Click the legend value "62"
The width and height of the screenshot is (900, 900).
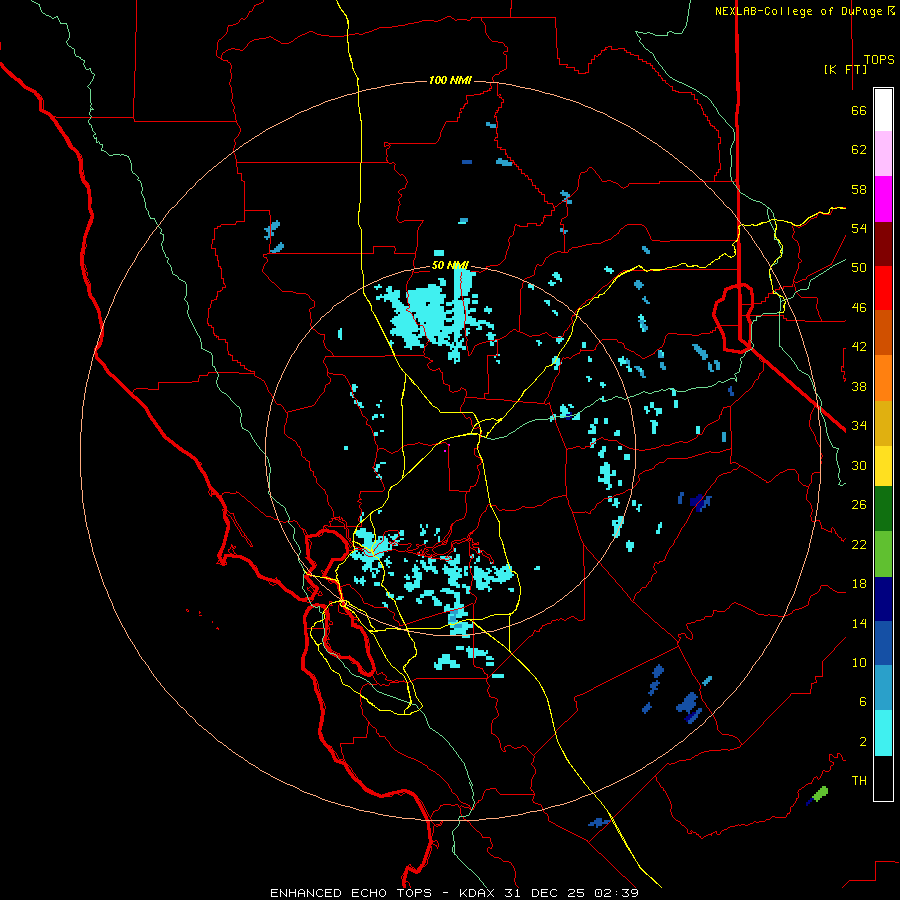859,149
